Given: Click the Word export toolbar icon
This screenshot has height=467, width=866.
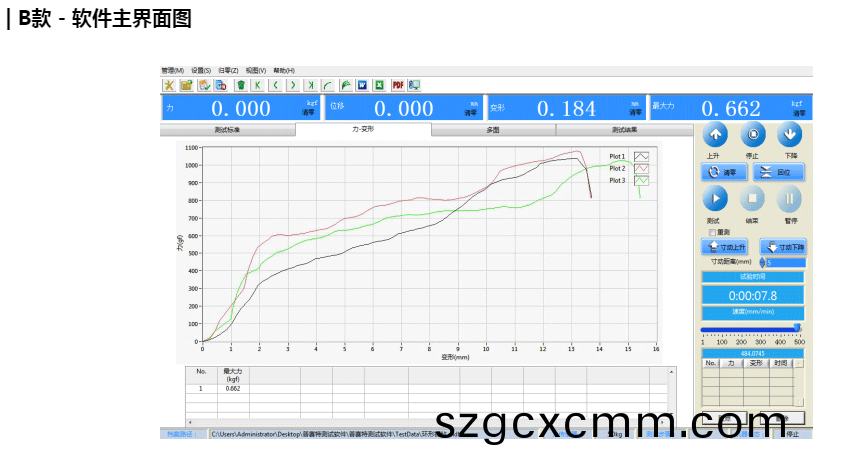Looking at the screenshot, I should 363,85.
